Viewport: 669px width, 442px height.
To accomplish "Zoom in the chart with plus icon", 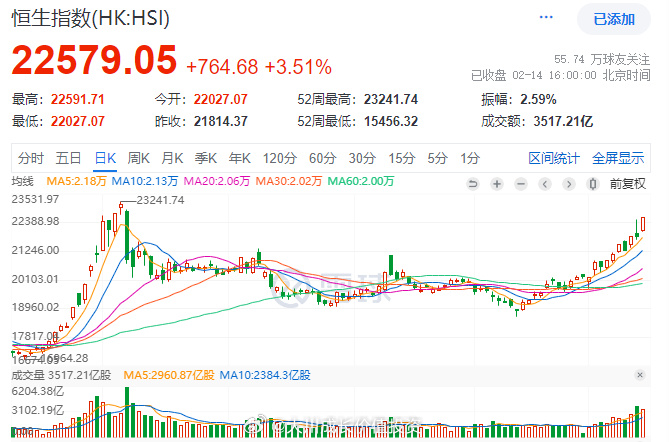I will (x=497, y=184).
